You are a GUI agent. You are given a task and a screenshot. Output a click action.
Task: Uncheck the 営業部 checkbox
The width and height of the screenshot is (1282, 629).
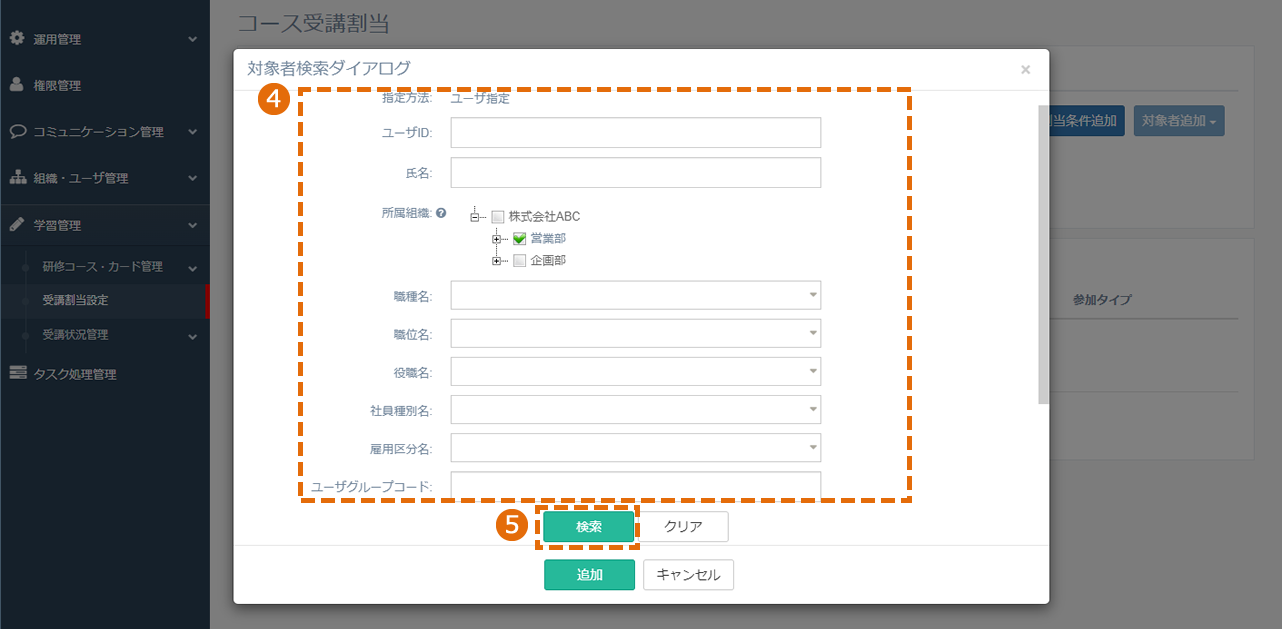519,239
